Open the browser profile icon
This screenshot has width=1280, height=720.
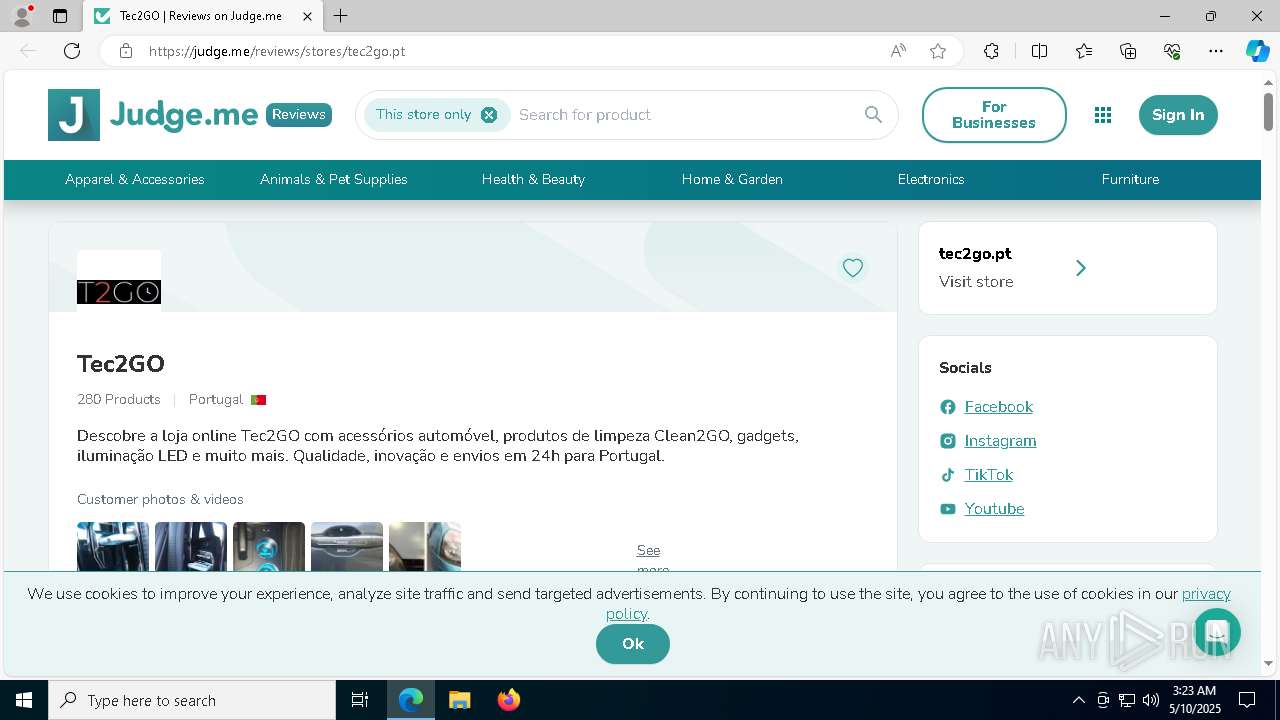tap(21, 16)
